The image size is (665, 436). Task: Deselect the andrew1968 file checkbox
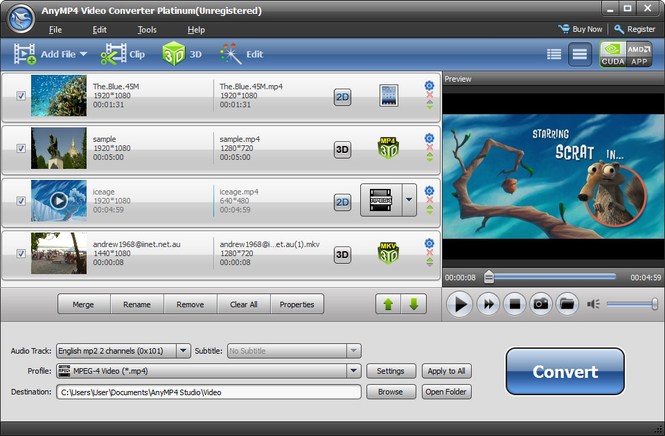pyautogui.click(x=22, y=254)
